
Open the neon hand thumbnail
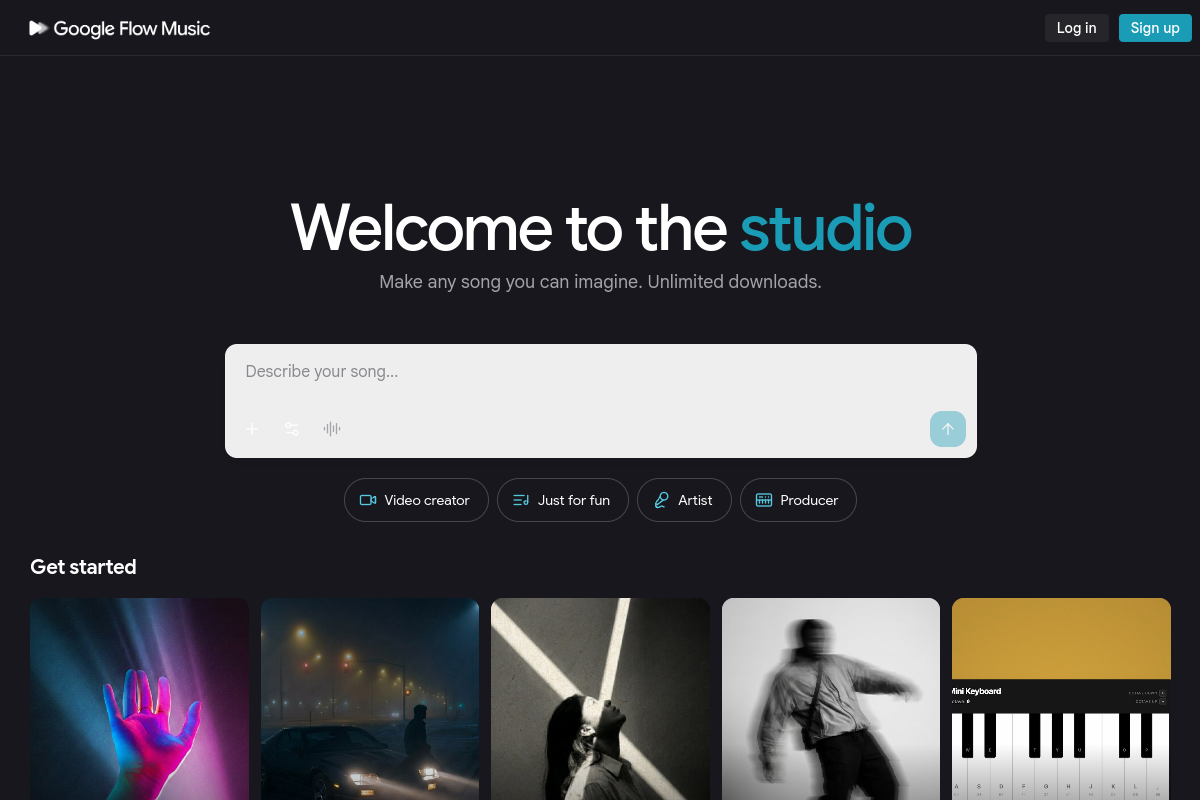139,699
